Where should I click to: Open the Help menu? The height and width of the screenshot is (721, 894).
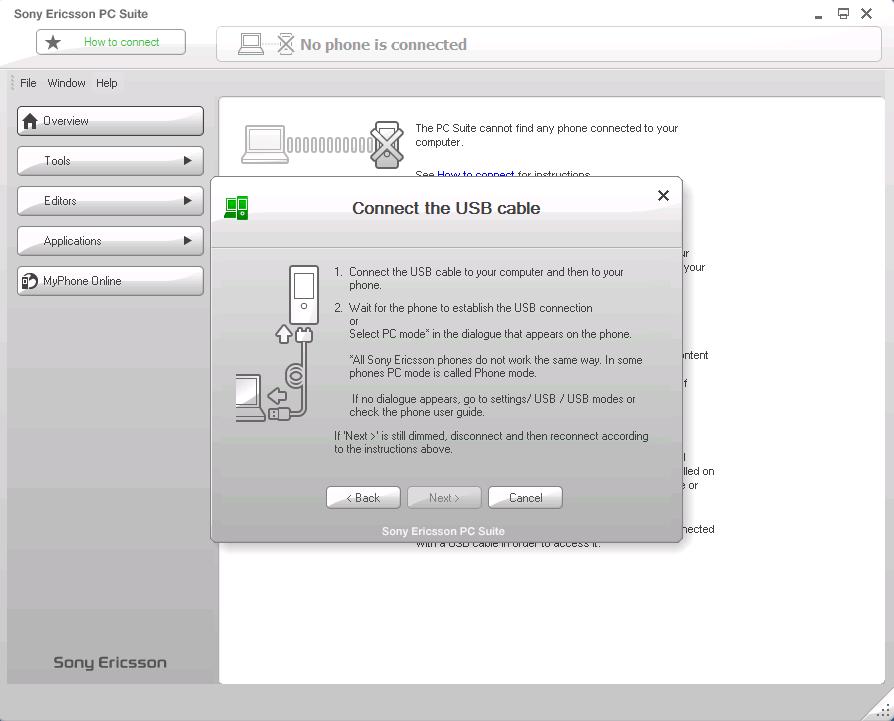coord(107,83)
